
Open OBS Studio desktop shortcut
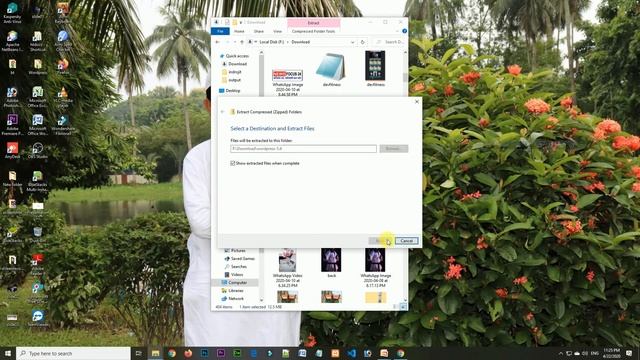[38, 150]
